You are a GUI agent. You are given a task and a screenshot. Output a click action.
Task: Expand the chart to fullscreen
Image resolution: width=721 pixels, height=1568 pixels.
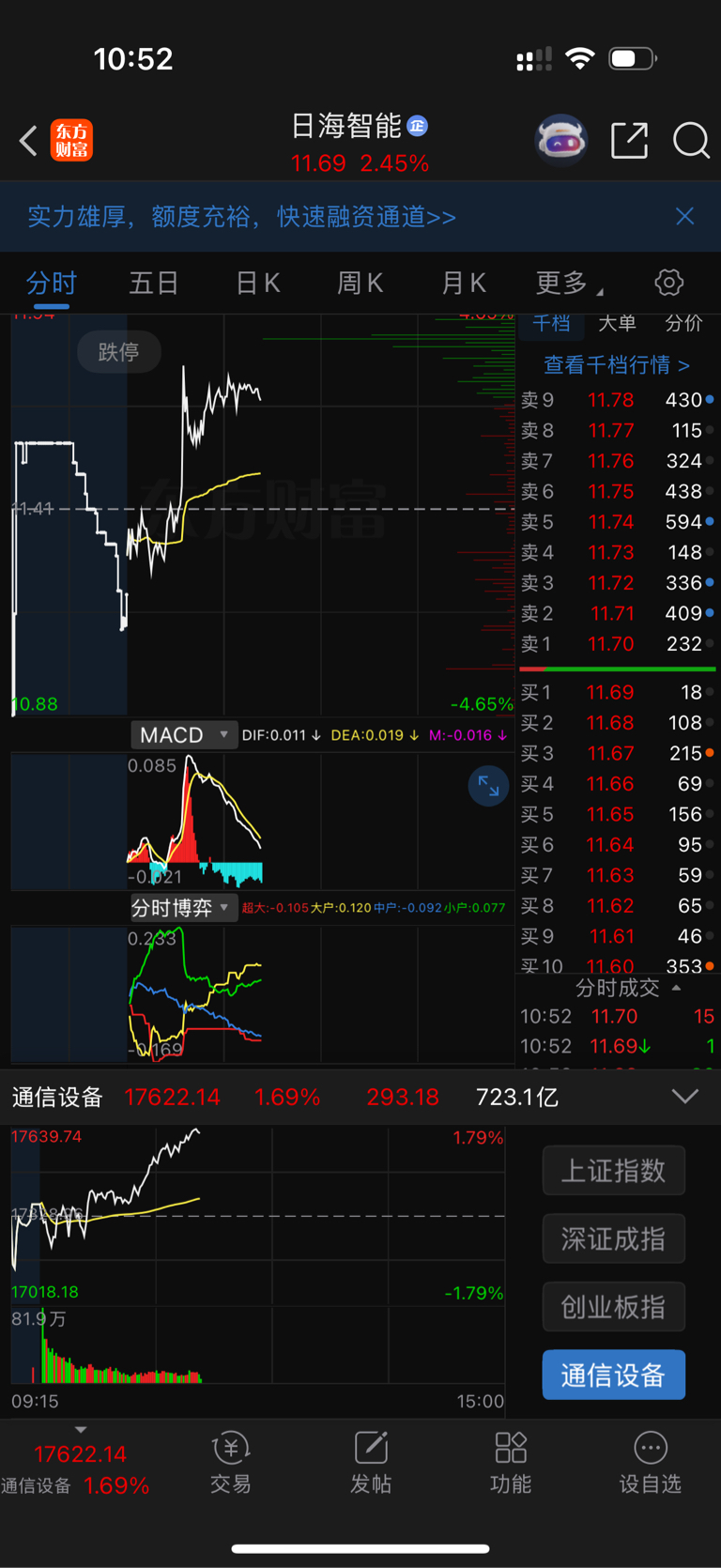coord(488,786)
